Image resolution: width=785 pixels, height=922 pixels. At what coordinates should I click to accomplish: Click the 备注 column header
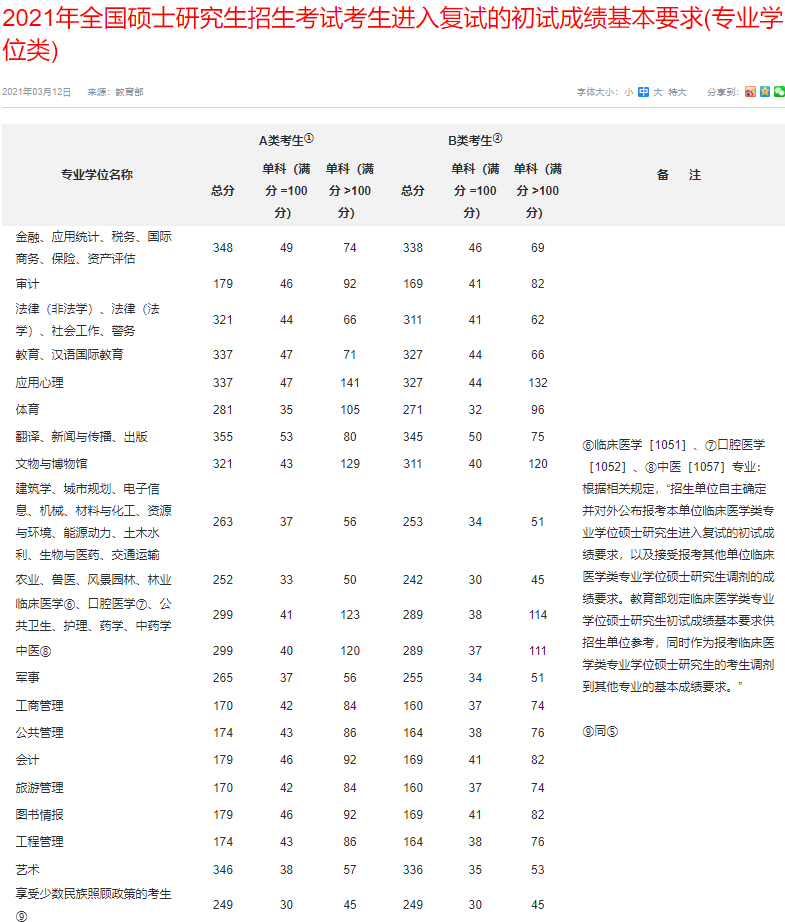click(x=679, y=175)
